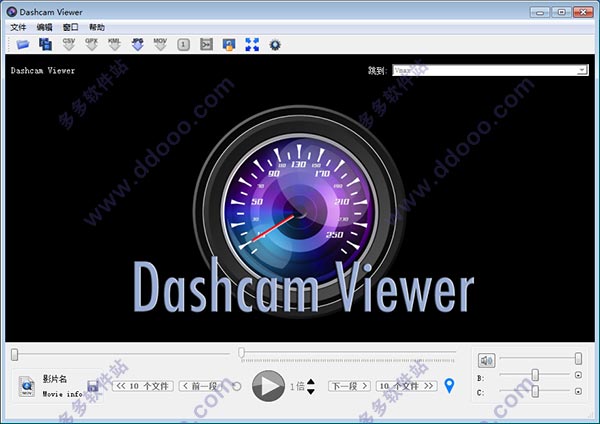Save current frame as JPG
The image size is (600, 424).
[137, 44]
